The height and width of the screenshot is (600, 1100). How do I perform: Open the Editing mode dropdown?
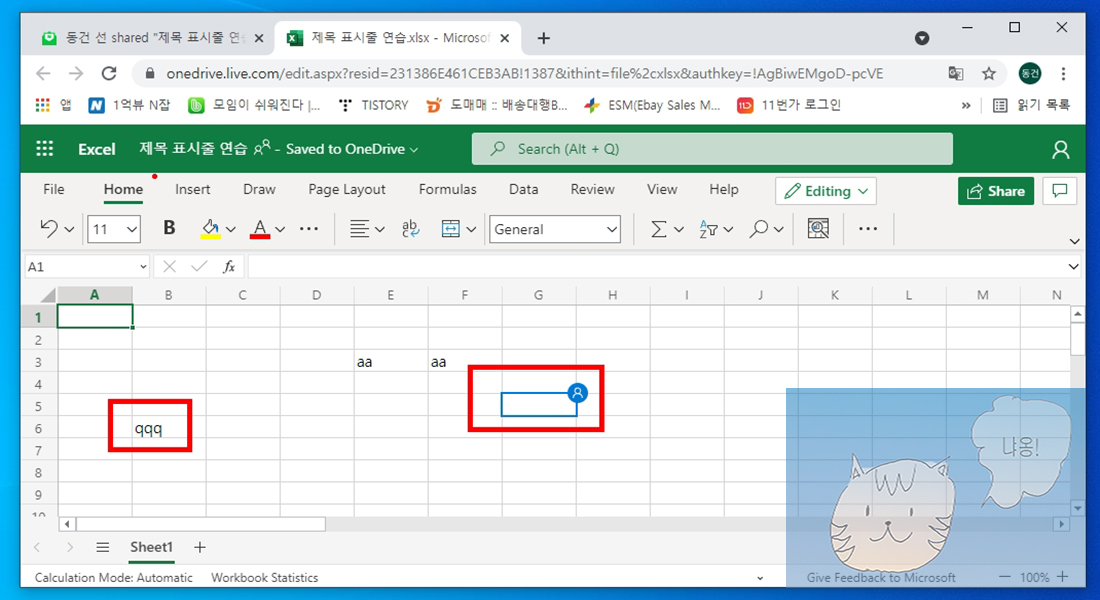826,191
